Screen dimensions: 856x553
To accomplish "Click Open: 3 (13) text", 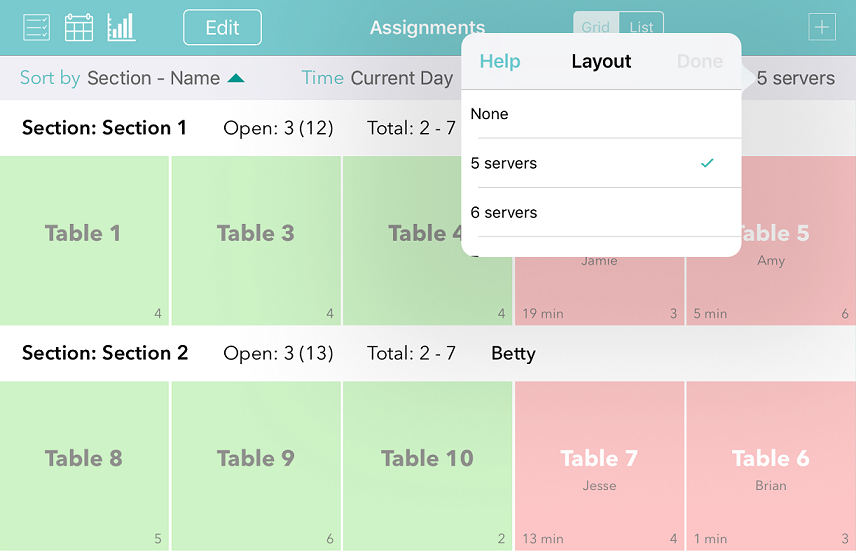I will [278, 354].
